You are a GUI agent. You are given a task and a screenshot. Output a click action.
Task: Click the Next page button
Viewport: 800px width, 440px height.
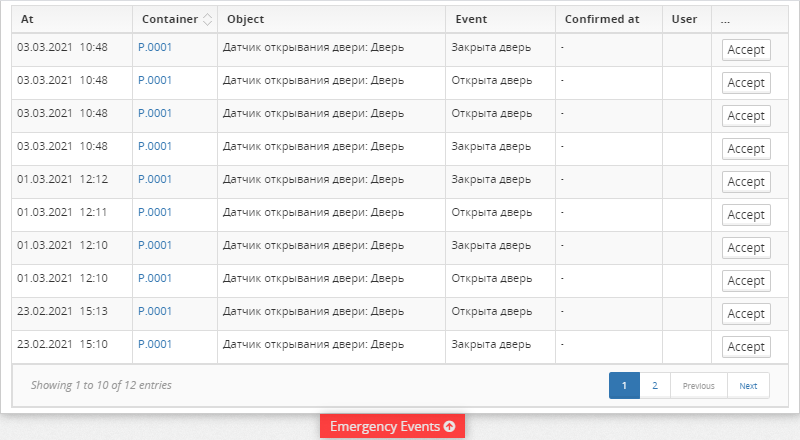[x=748, y=385]
